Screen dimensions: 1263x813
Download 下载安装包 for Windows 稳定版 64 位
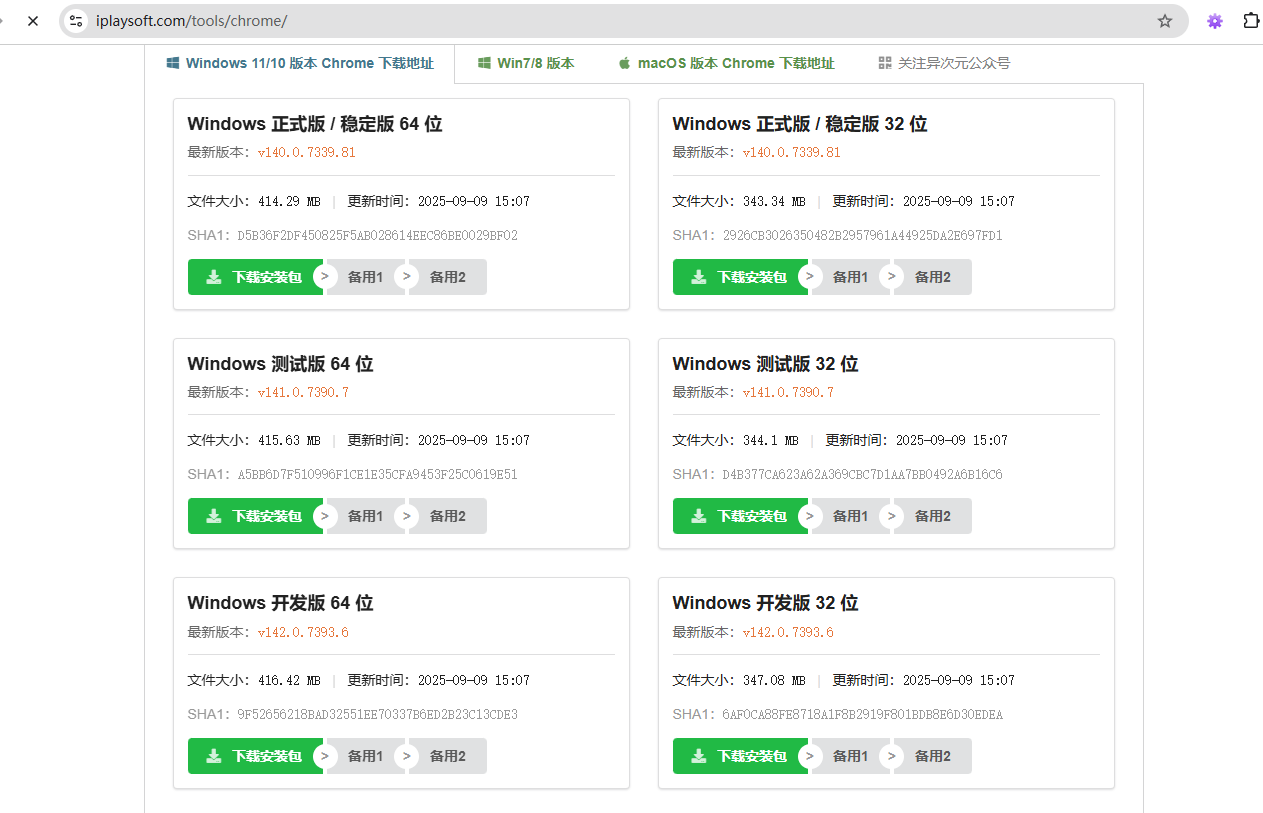(255, 277)
